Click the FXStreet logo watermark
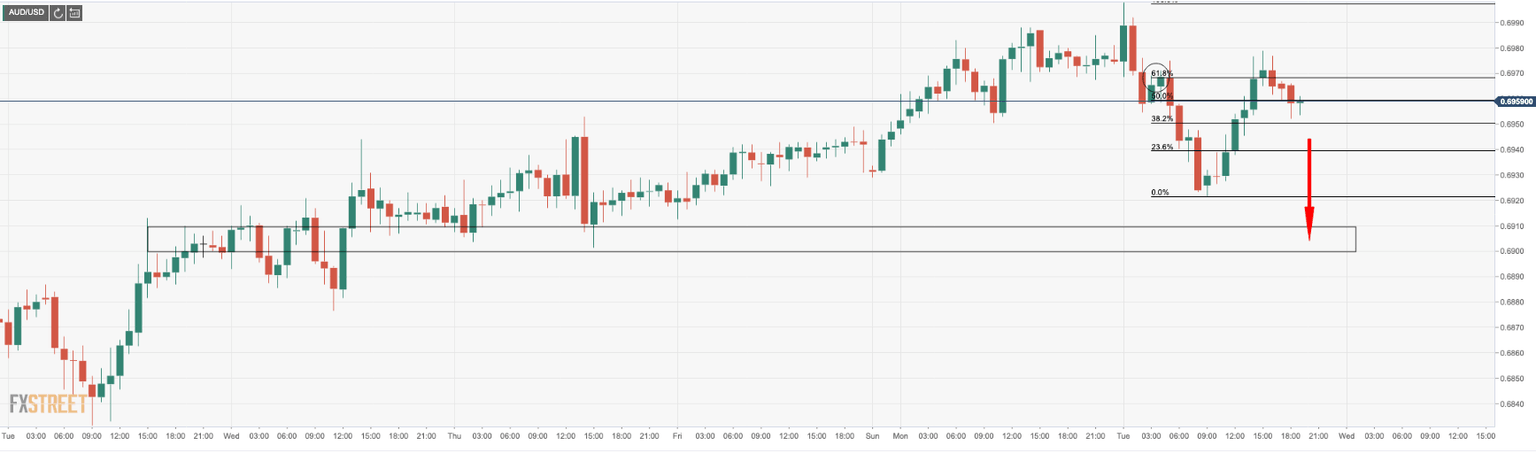Image resolution: width=1536 pixels, height=459 pixels. point(47,404)
